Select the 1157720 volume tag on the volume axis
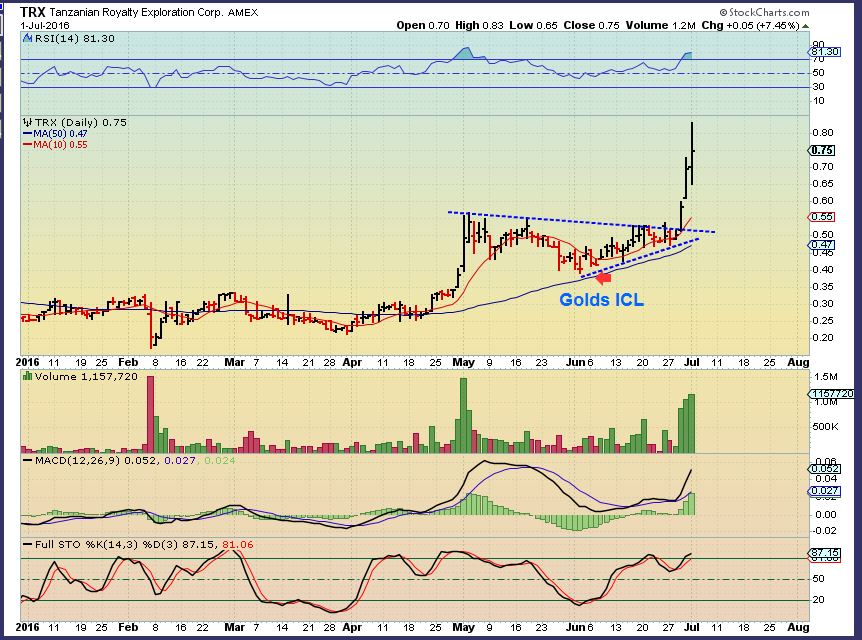The width and height of the screenshot is (862, 640). [x=832, y=394]
